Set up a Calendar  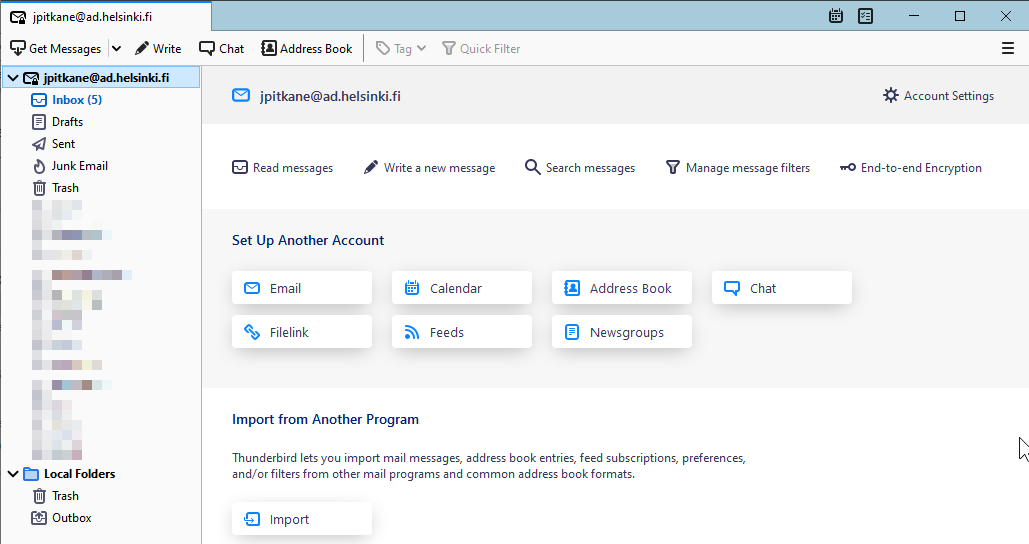[462, 288]
